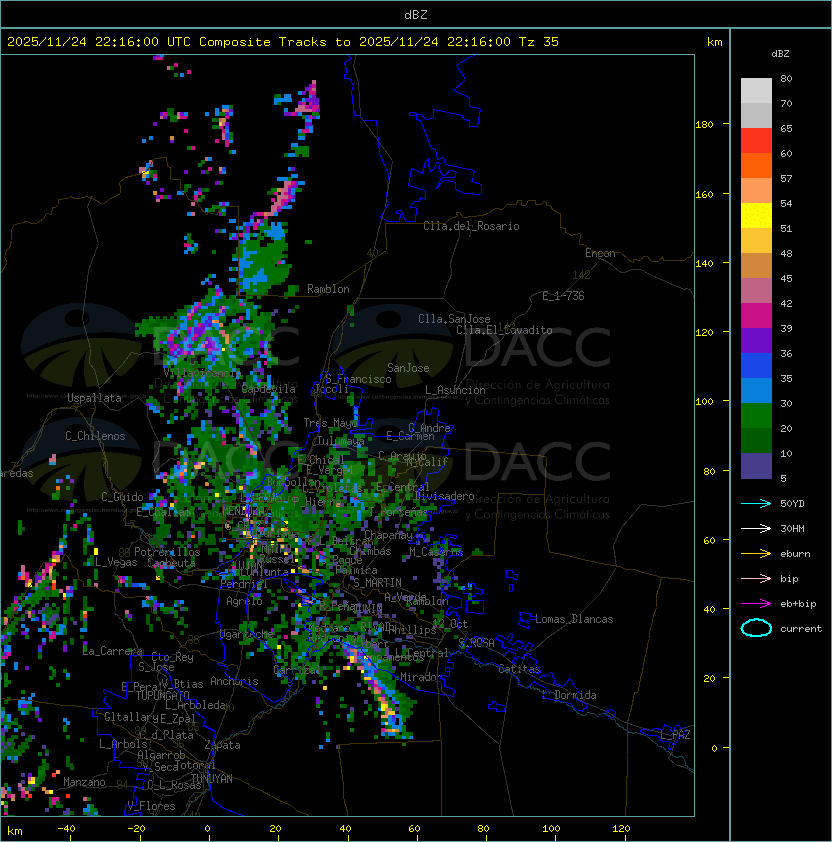Select the 'Zapata' map label
This screenshot has height=842, width=832.
[222, 745]
